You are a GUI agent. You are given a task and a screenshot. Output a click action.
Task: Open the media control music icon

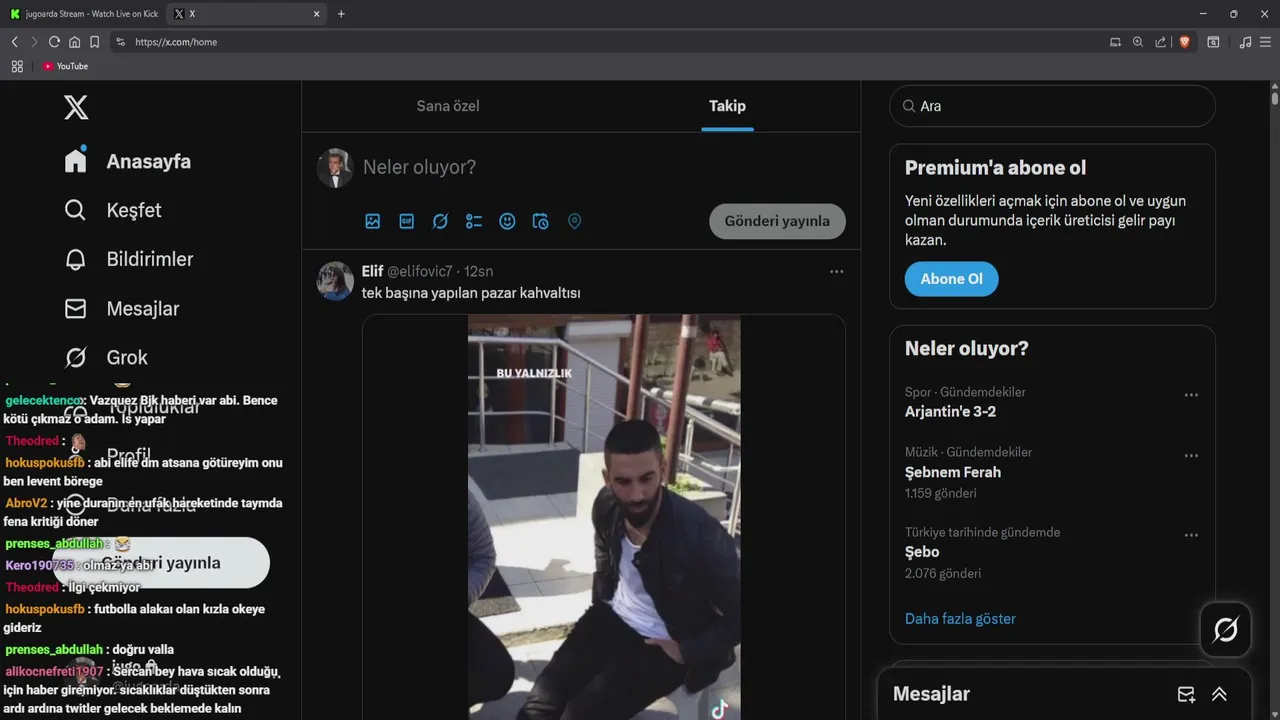(x=1245, y=42)
